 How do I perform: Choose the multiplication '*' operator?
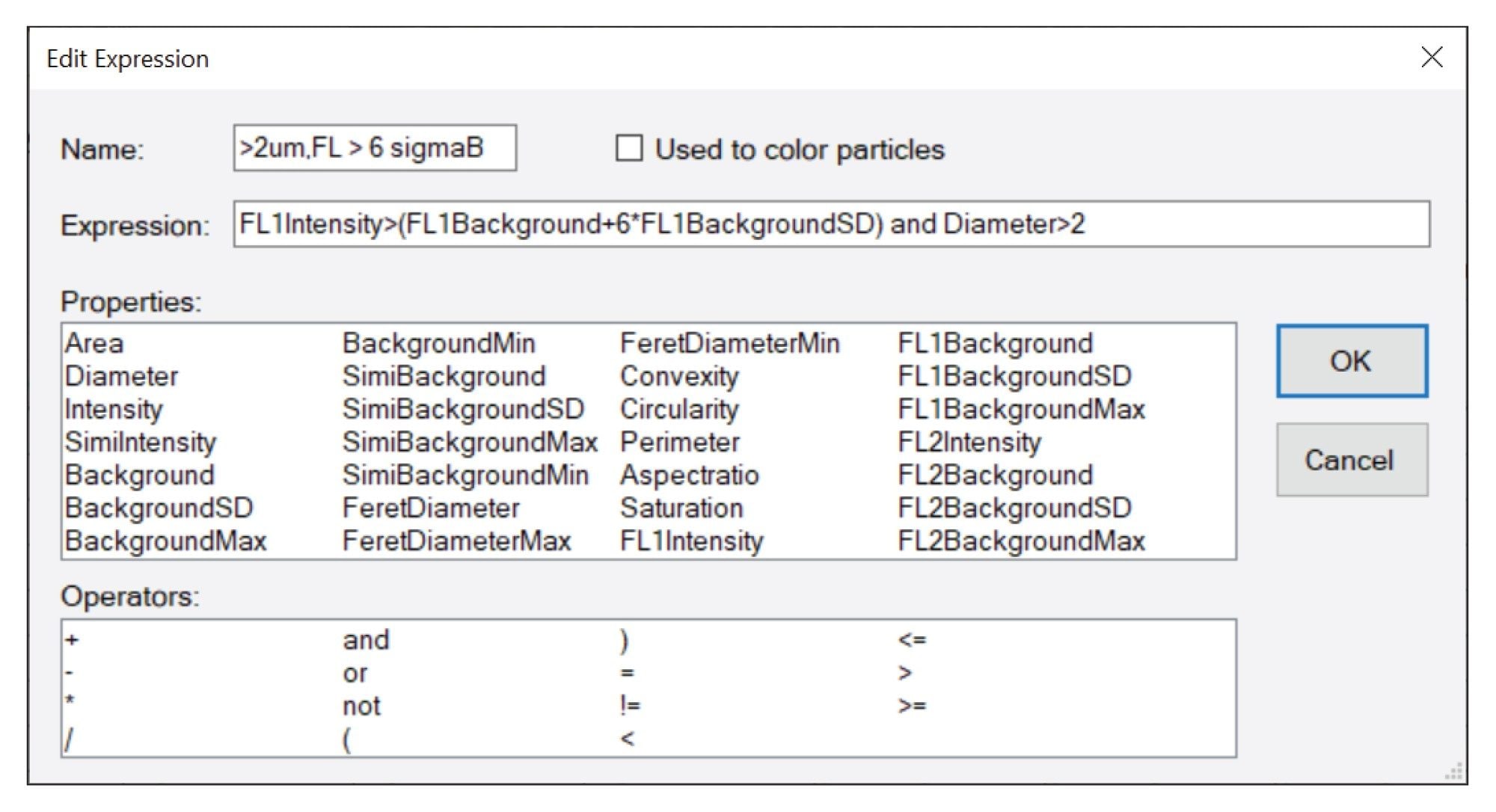tap(69, 704)
